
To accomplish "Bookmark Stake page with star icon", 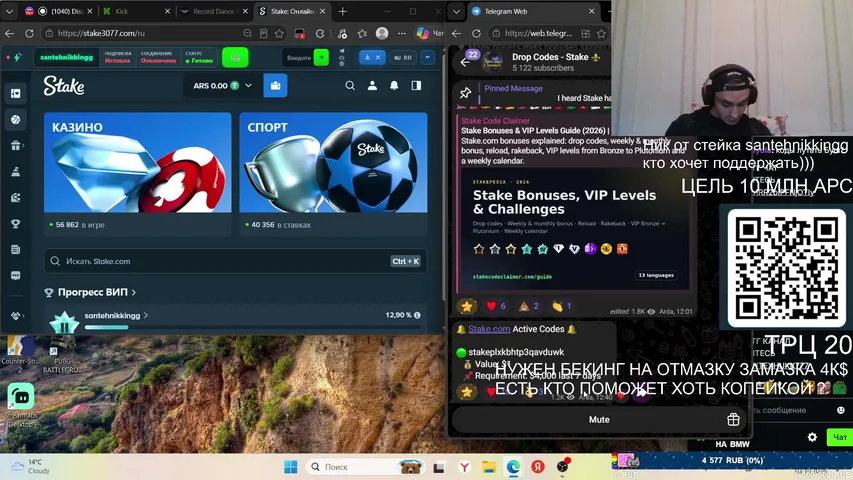I will coord(279,33).
